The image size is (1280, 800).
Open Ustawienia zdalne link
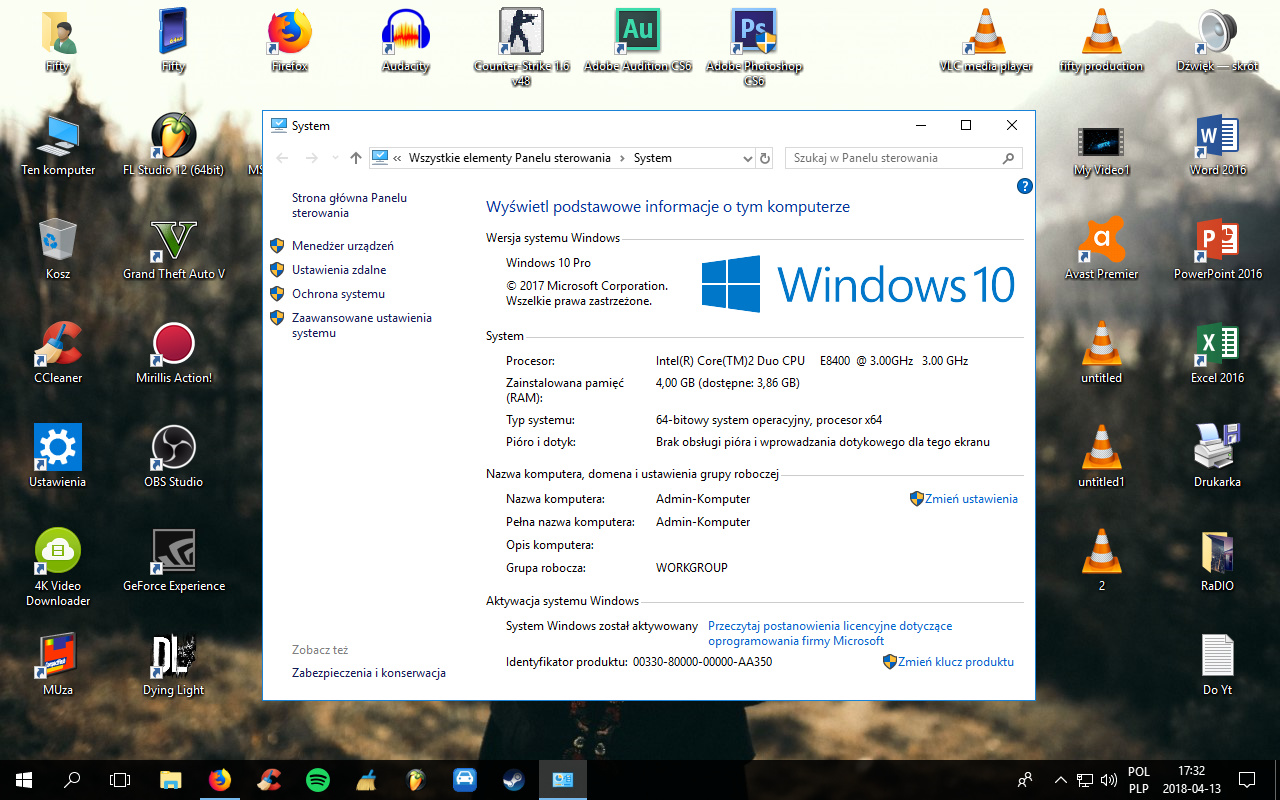(339, 270)
